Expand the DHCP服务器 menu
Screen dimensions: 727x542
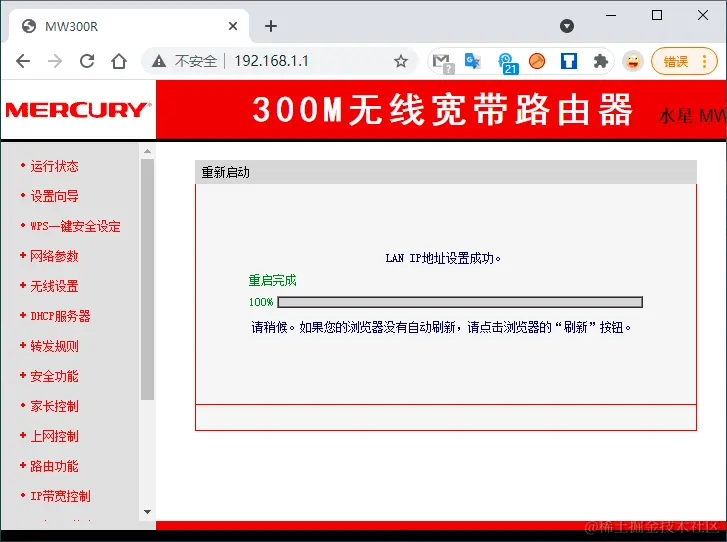(x=60, y=316)
